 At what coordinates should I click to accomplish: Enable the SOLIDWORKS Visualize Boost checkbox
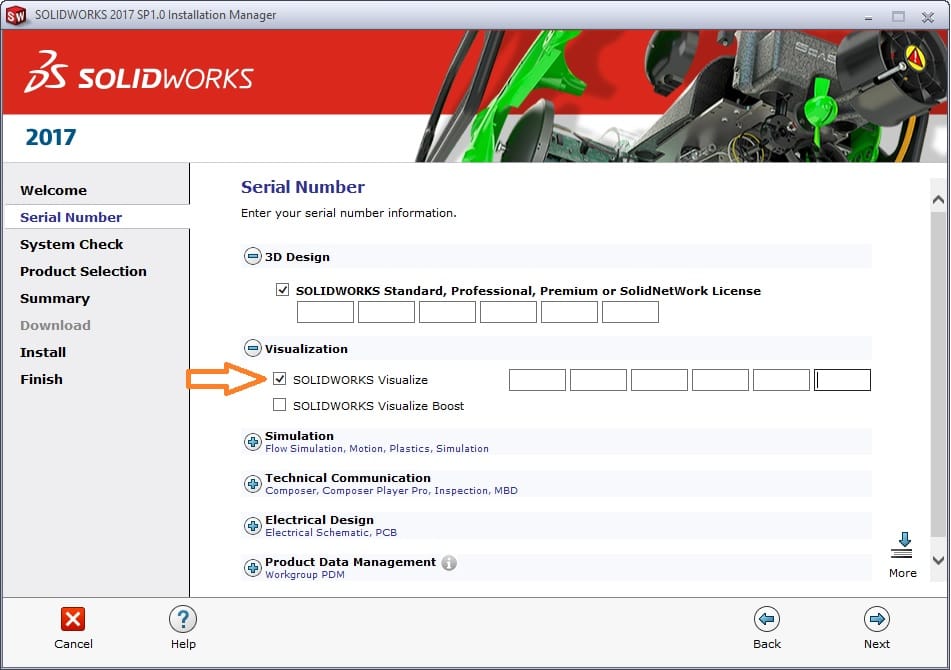point(280,405)
